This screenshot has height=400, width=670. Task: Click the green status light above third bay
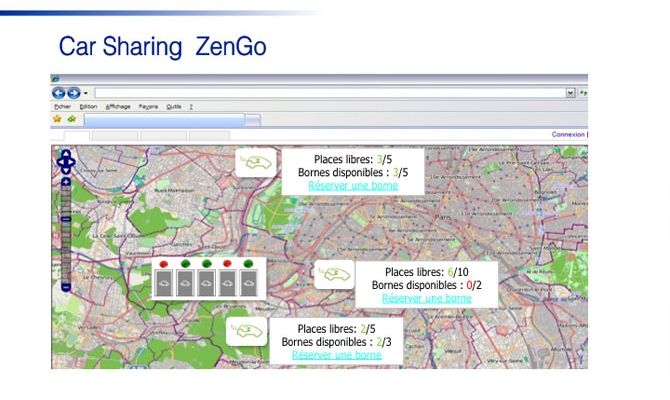coord(207,263)
